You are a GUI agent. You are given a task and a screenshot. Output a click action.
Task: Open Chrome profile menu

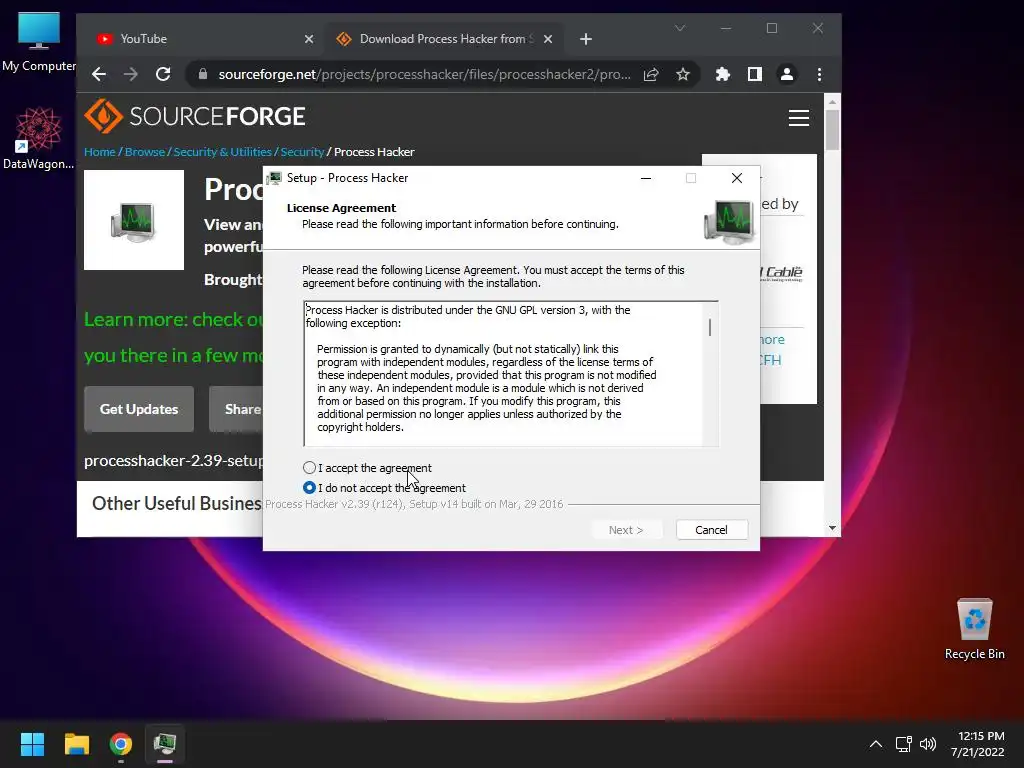[x=787, y=74]
